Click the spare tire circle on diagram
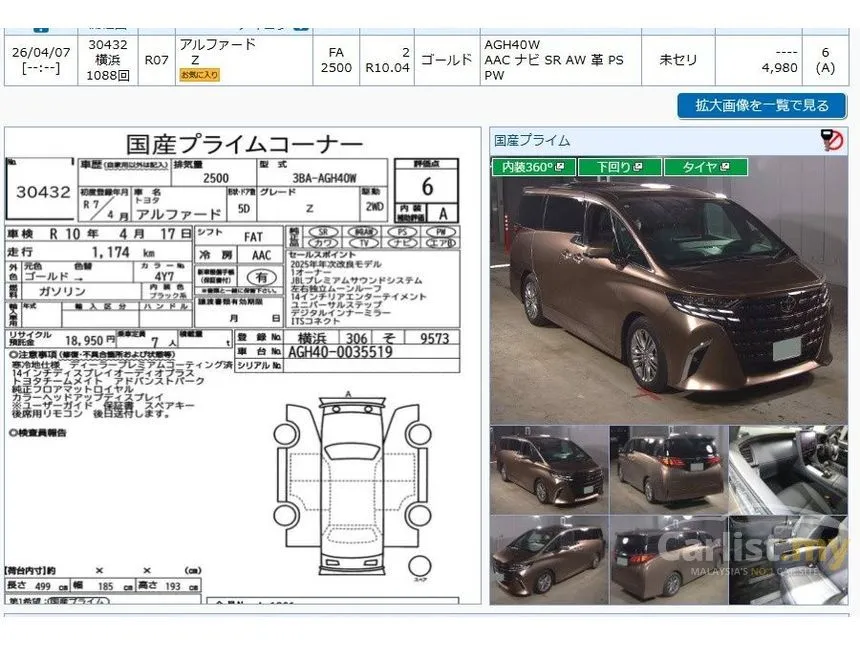Screen dimensions: 860x645 tap(420, 566)
